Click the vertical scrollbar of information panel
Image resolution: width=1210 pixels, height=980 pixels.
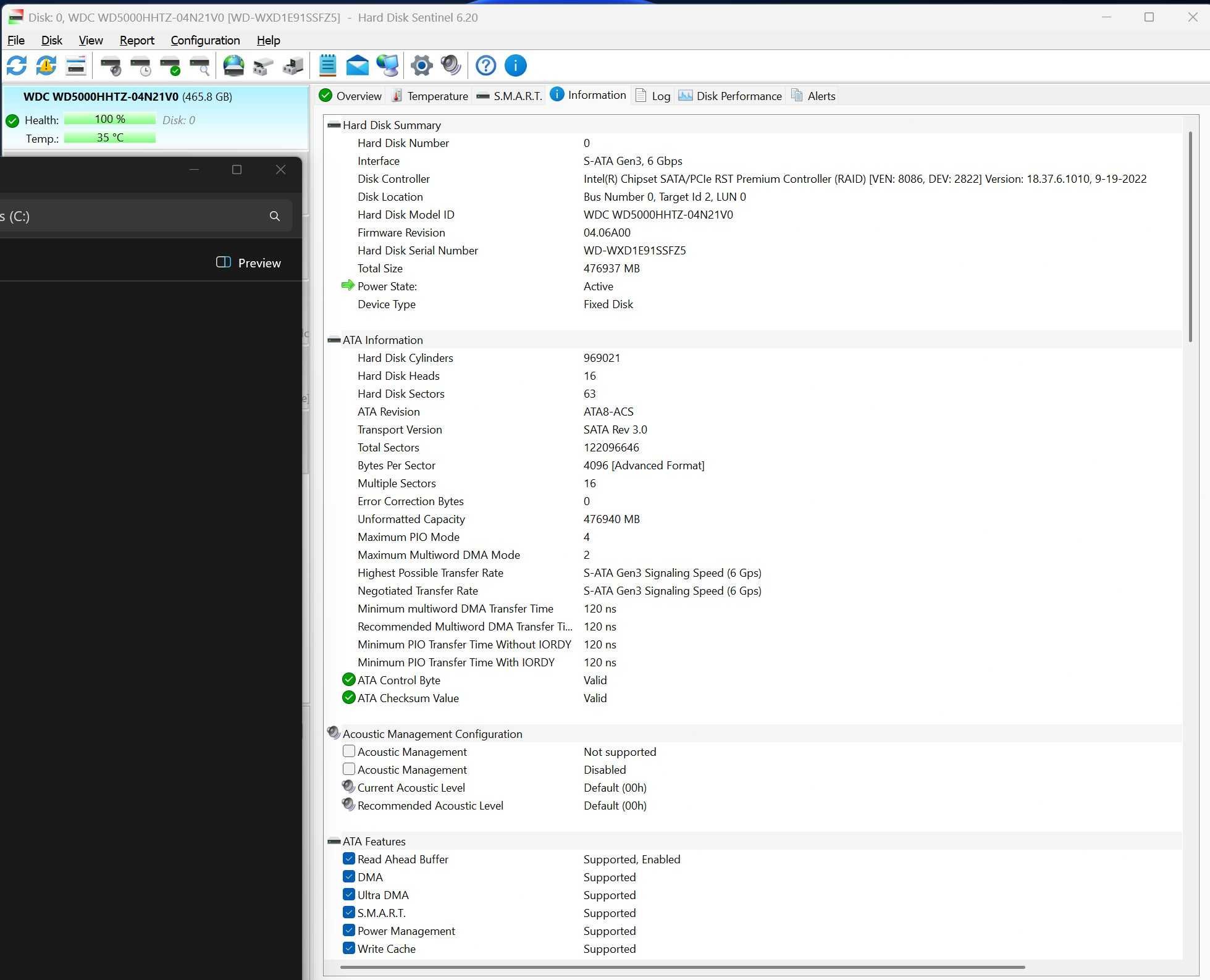pyautogui.click(x=1191, y=237)
